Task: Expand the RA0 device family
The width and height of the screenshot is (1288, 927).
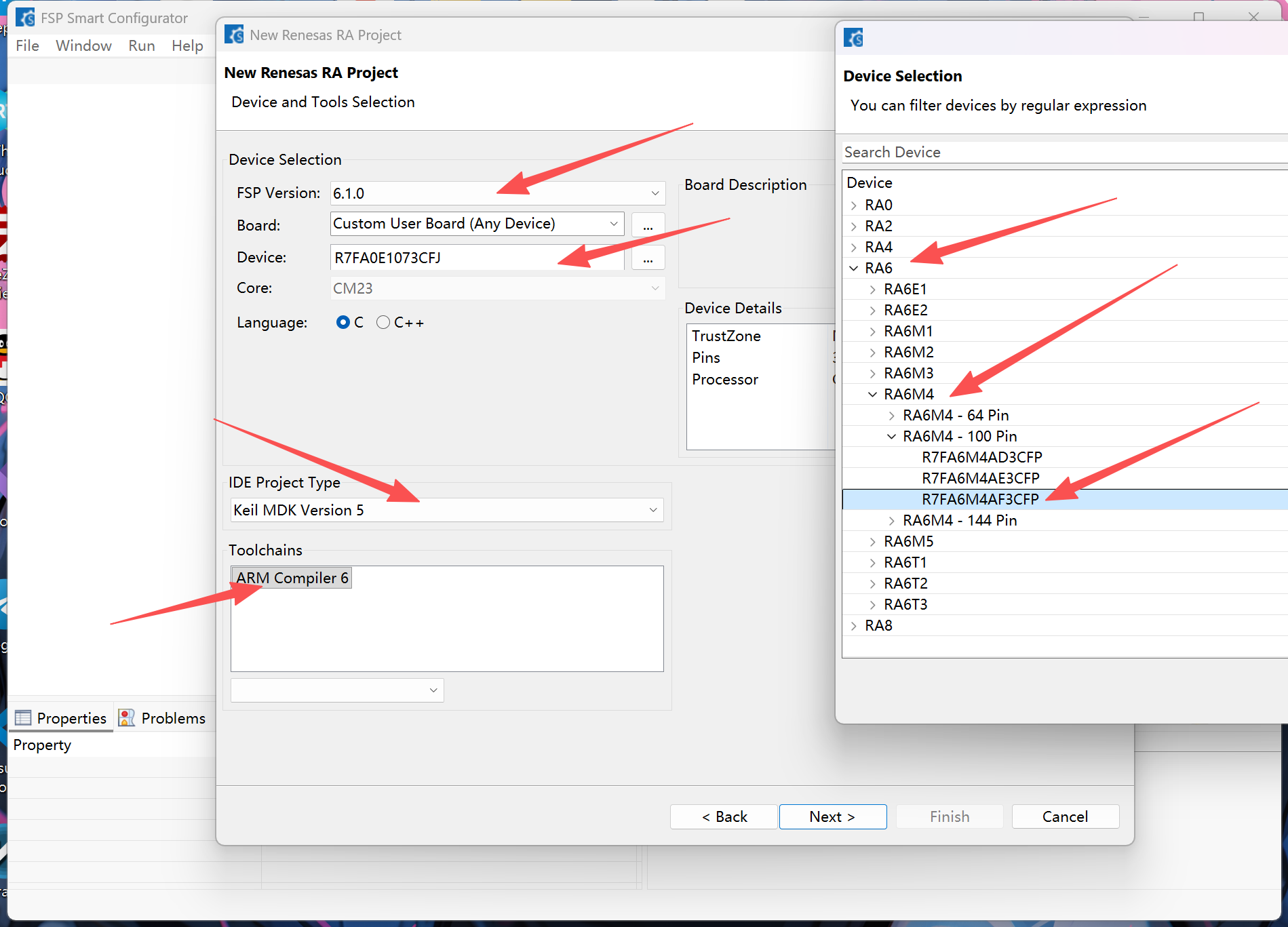Action: point(854,205)
